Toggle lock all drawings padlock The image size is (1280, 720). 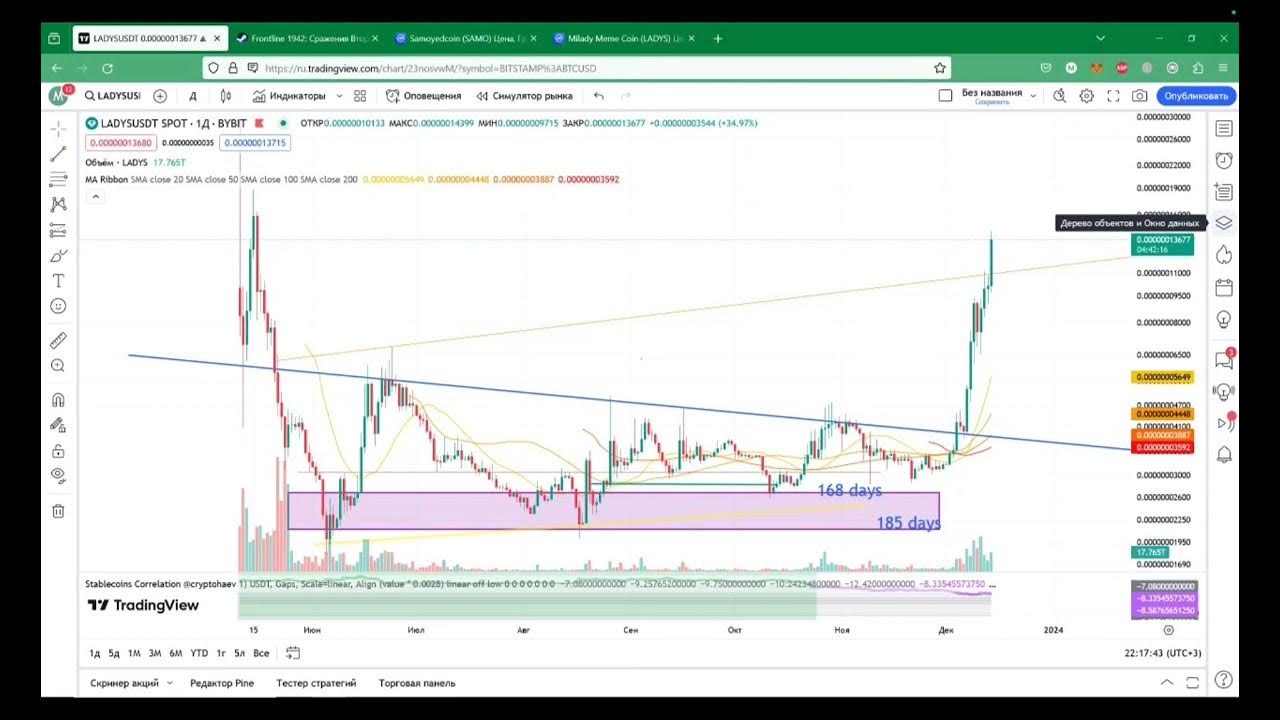pos(58,450)
